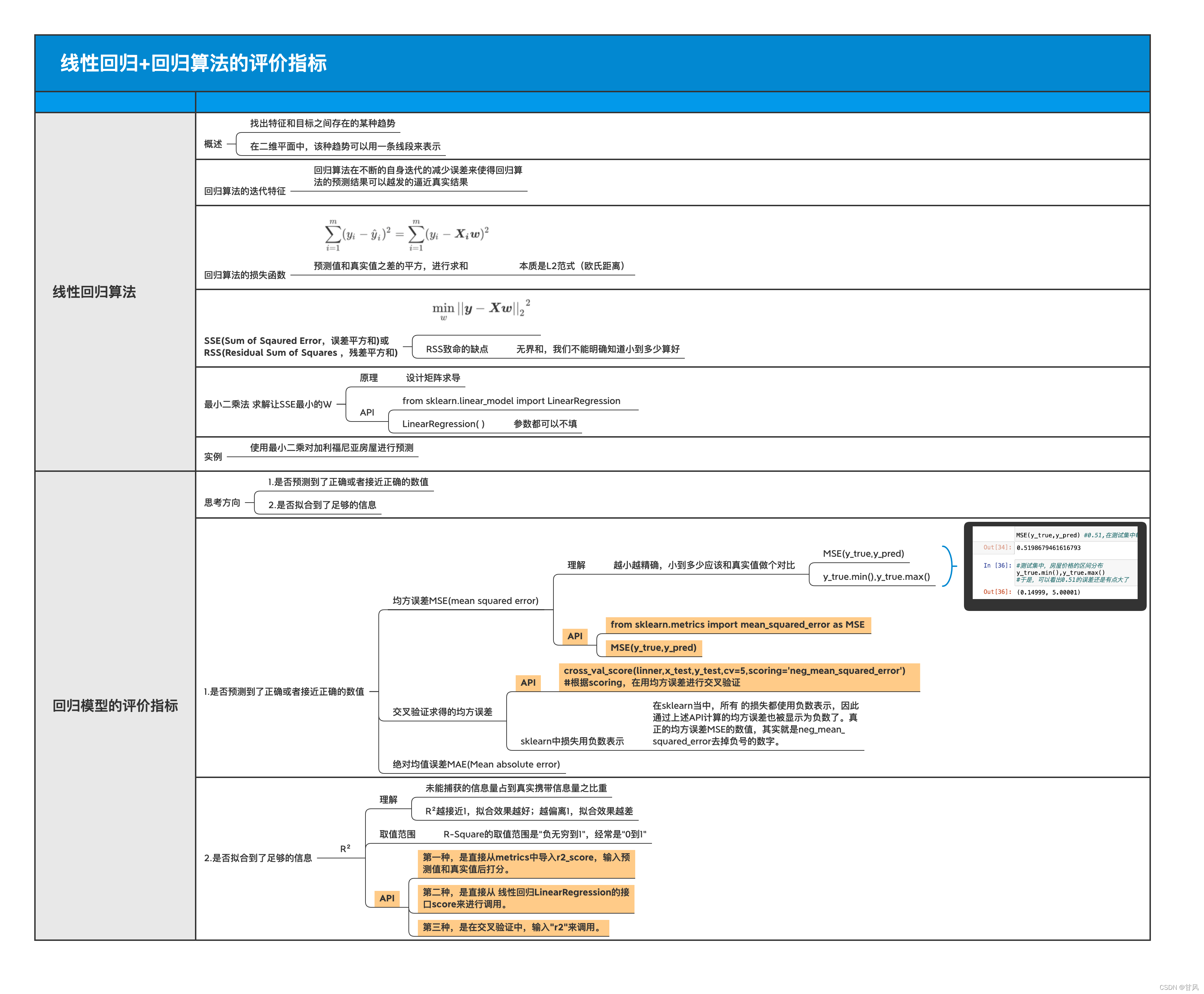Click 参数都可以不填 text
Viewport: 1204px width, 994px height.
pyautogui.click(x=545, y=424)
